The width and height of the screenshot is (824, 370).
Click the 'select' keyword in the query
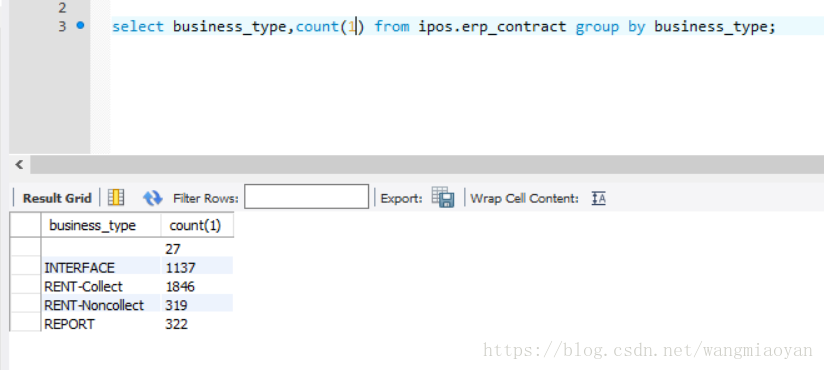[138, 26]
